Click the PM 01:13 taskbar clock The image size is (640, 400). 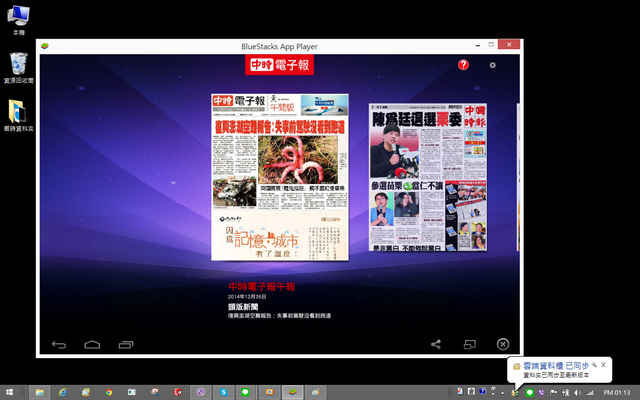(617, 393)
